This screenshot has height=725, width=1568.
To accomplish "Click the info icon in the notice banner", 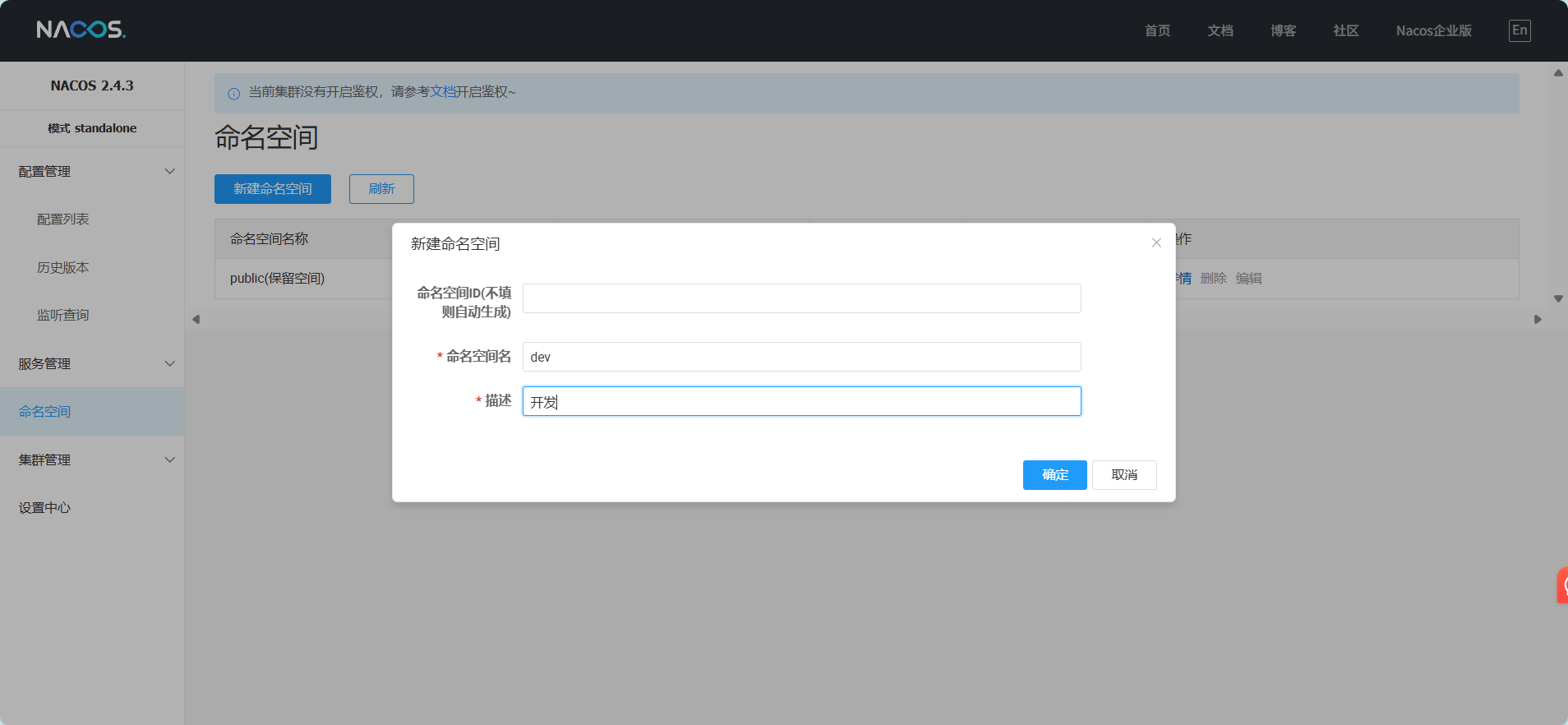I will [233, 93].
